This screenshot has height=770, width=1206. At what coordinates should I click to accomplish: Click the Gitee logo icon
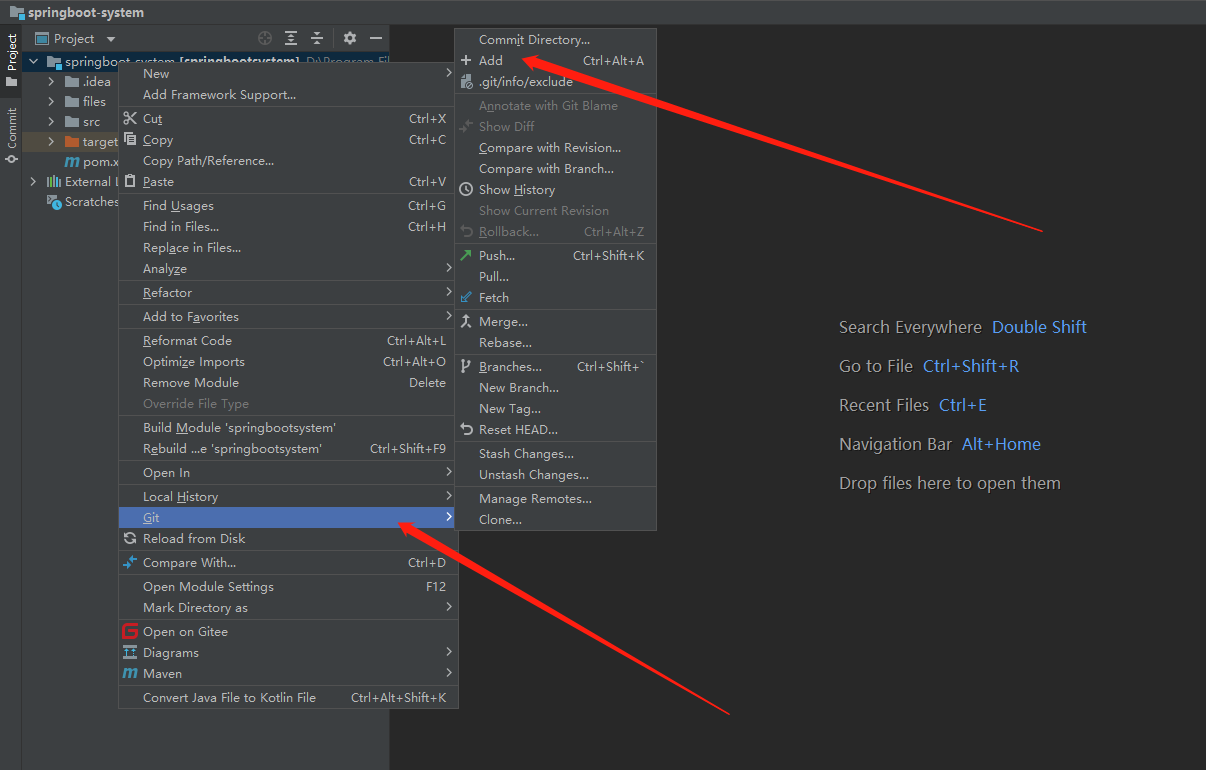(130, 631)
